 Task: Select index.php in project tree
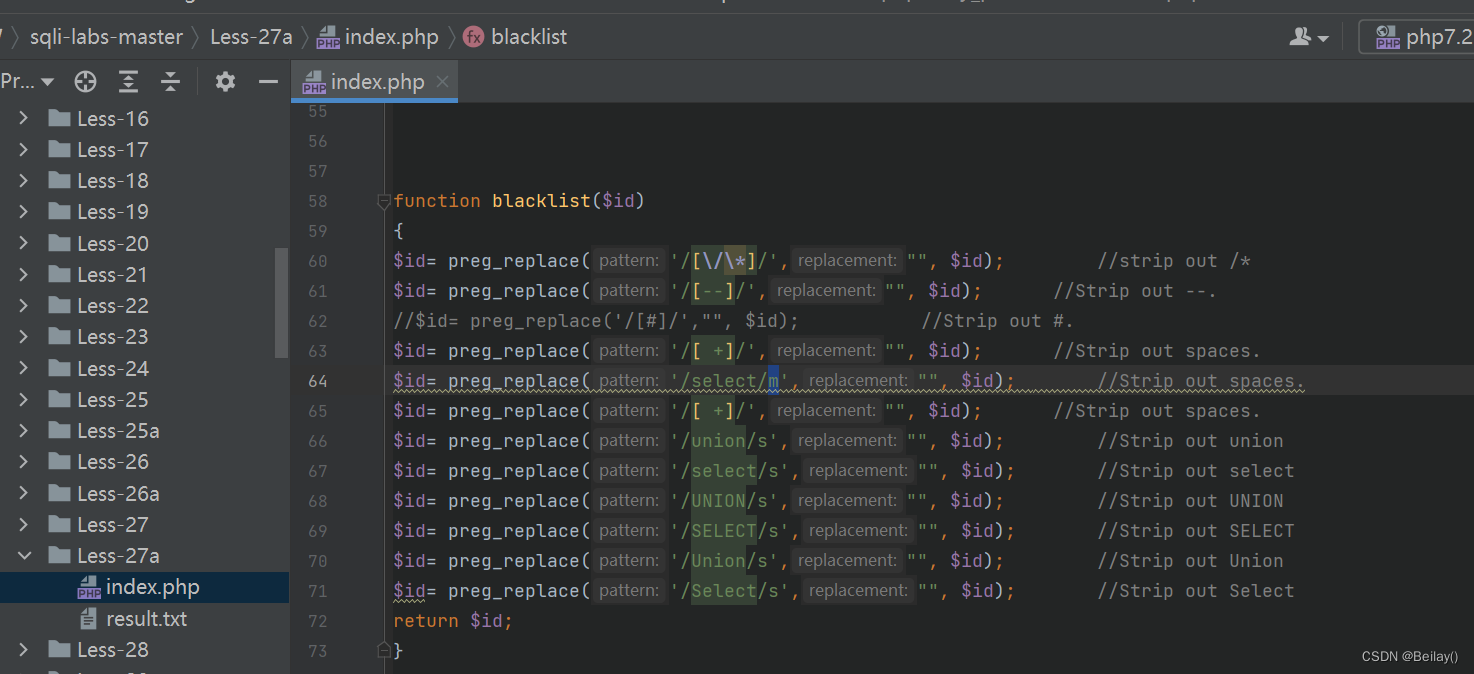[144, 587]
